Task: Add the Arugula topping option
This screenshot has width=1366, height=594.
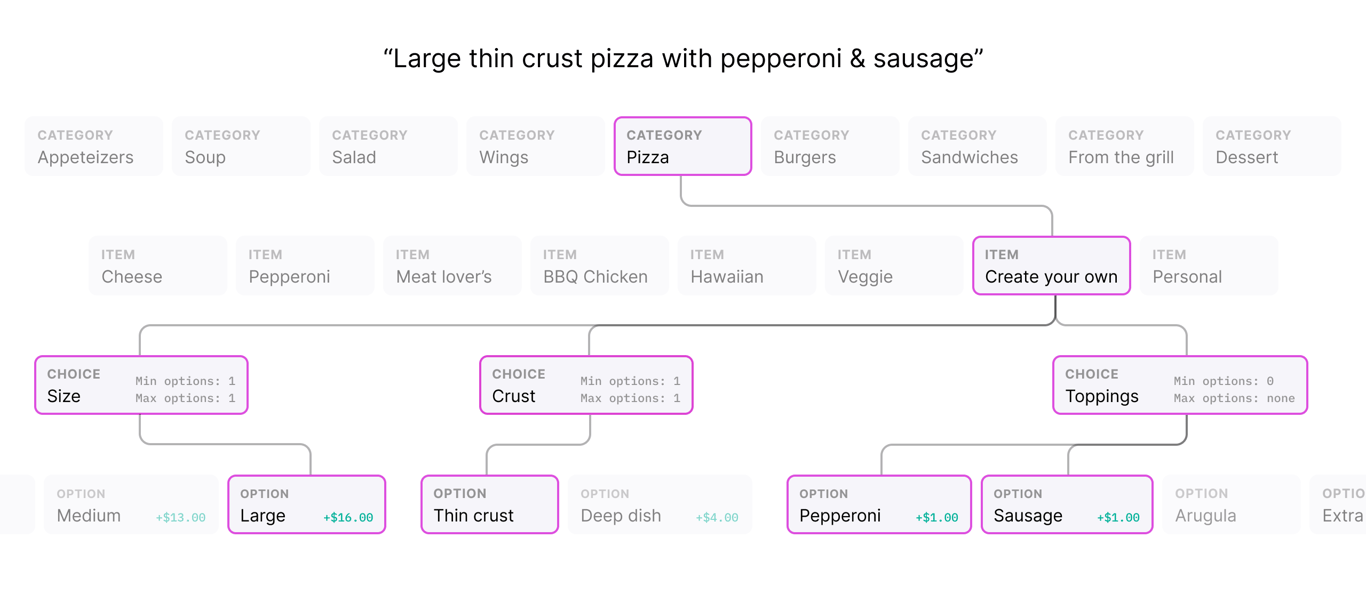Action: 1232,505
